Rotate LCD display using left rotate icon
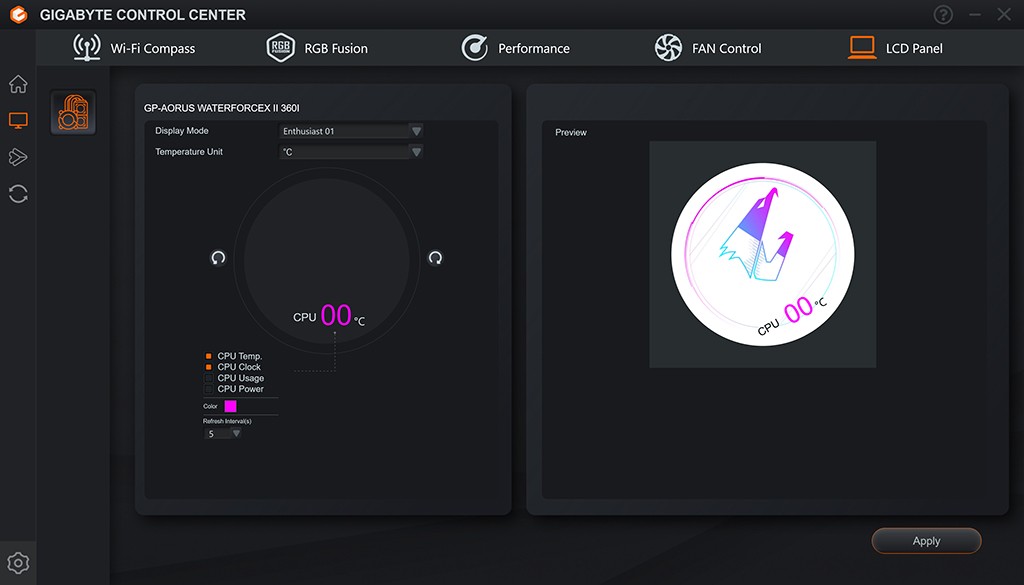1024x585 pixels. coord(218,257)
